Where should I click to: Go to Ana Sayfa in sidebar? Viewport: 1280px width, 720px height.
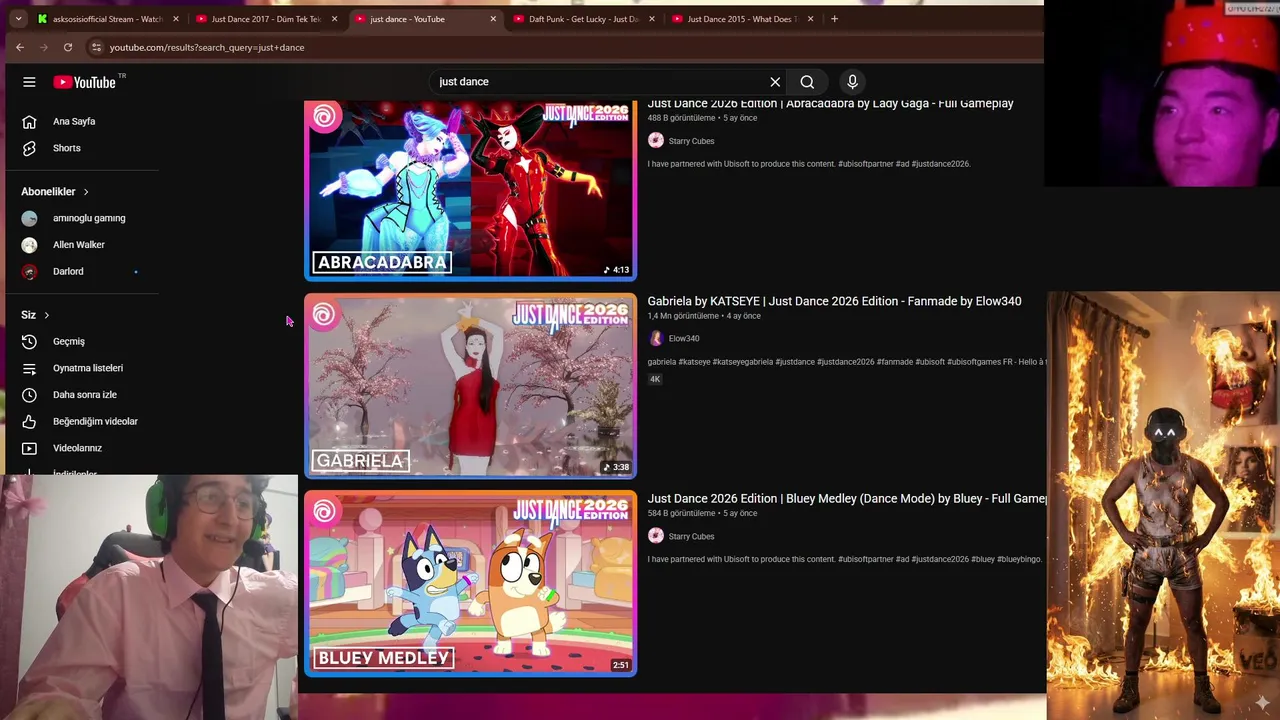74,122
